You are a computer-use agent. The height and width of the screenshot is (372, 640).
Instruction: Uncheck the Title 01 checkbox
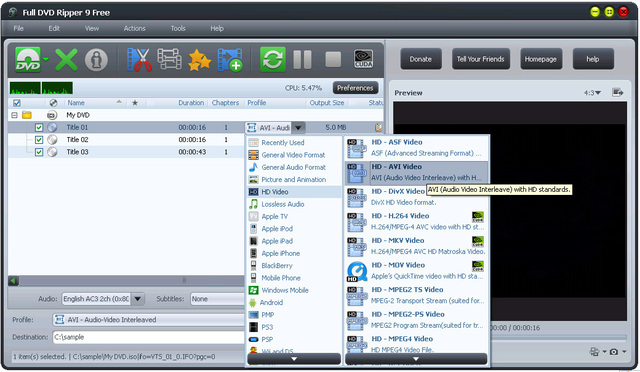tap(39, 127)
